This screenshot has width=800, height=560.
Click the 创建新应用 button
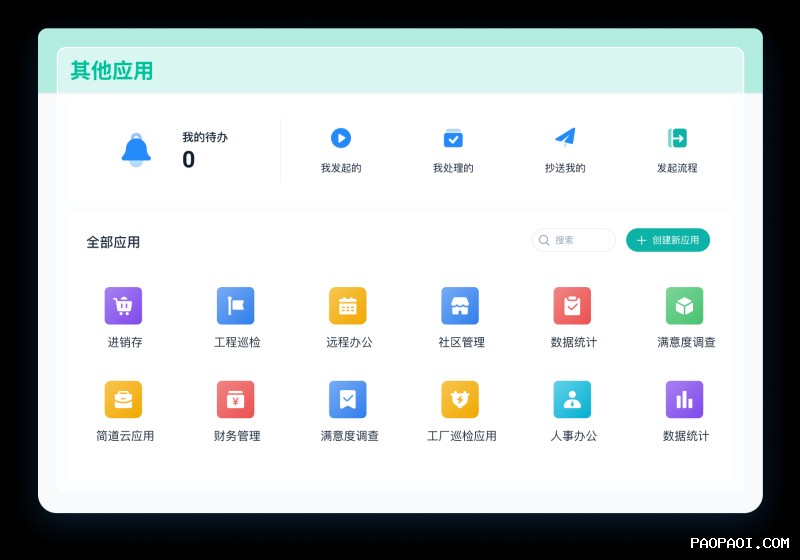668,240
